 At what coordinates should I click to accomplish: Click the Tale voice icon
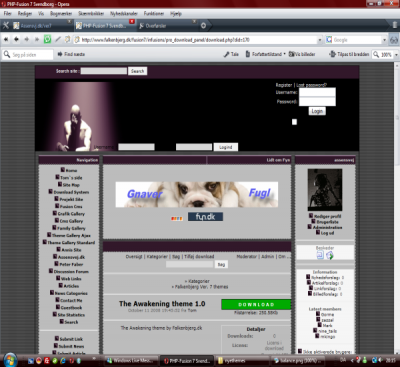coord(226,54)
